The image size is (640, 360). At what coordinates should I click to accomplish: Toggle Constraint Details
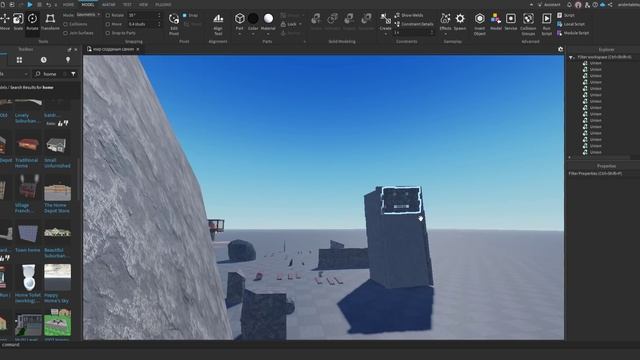pyautogui.click(x=414, y=24)
